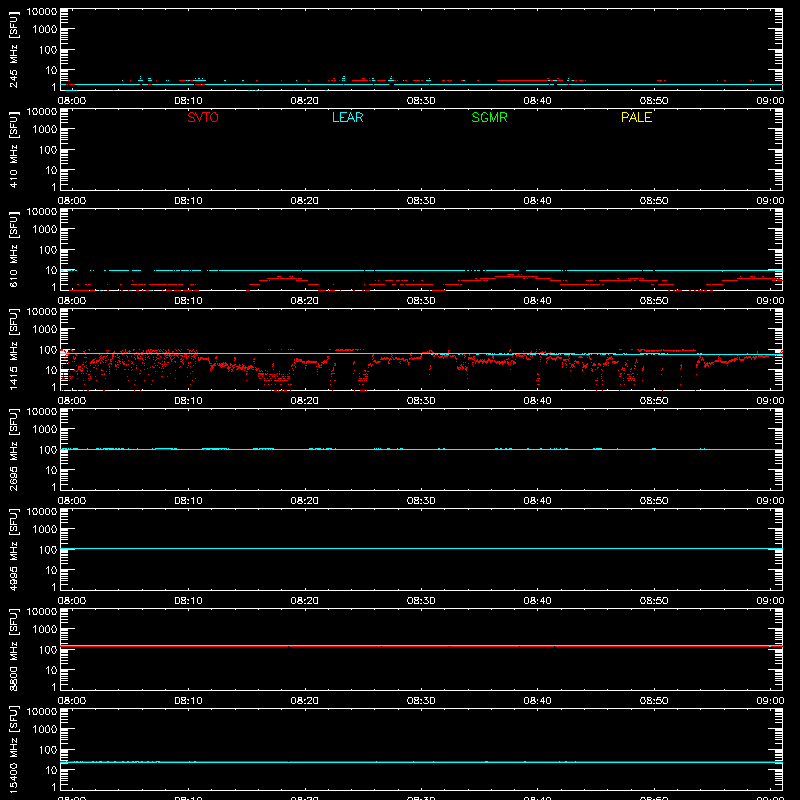800x800 pixels.
Task: Click 08:10 time label under 8800 MHz panel
Action: [x=188, y=701]
